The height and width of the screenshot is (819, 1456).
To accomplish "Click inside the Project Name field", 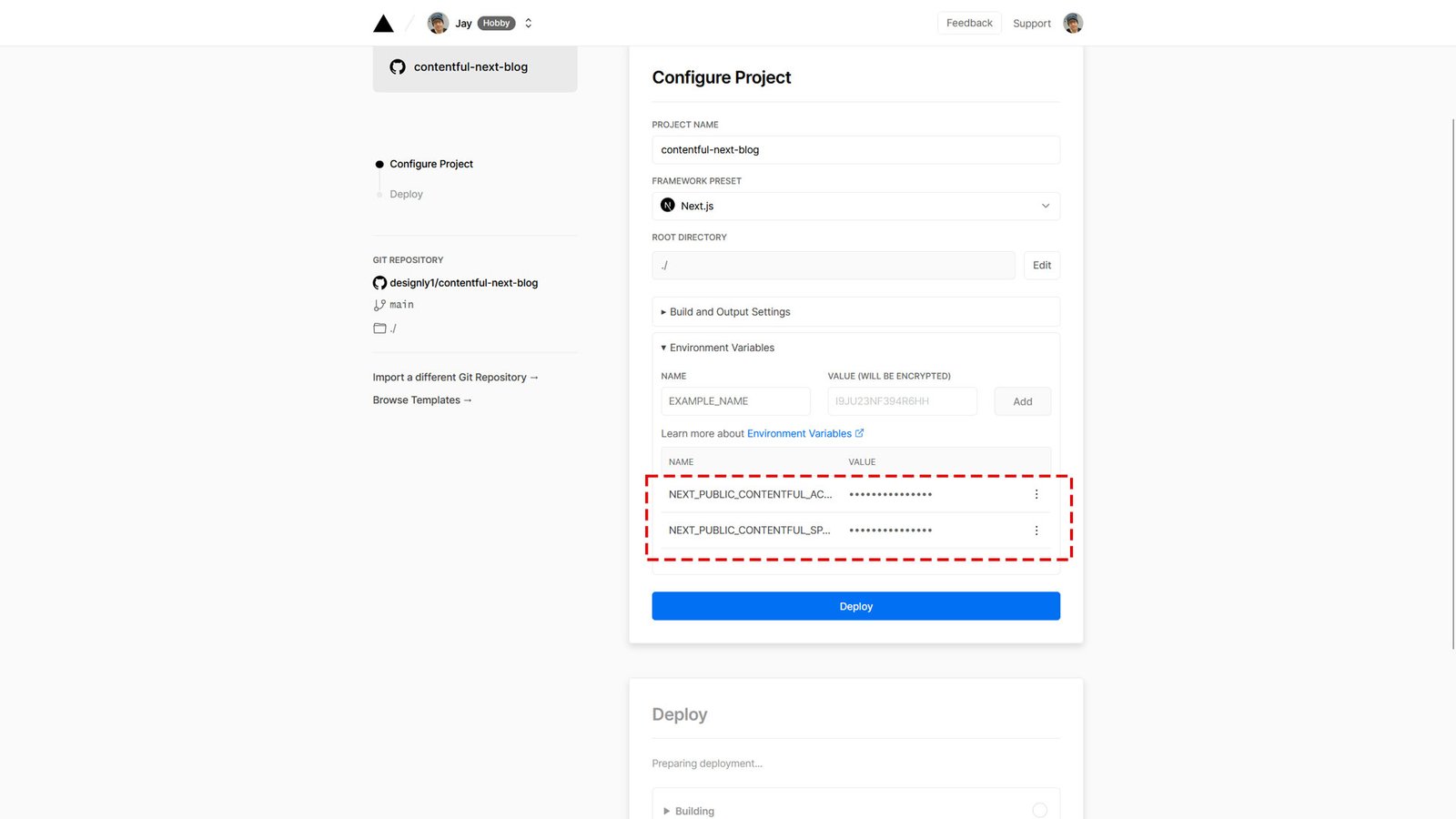I will (x=855, y=149).
